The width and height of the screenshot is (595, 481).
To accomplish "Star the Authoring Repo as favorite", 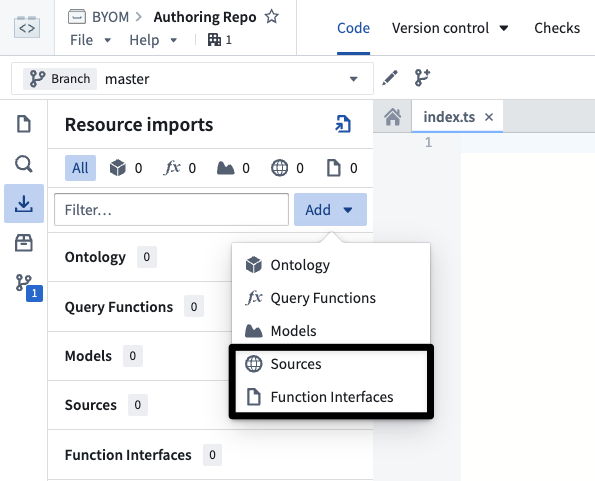I will [x=272, y=17].
